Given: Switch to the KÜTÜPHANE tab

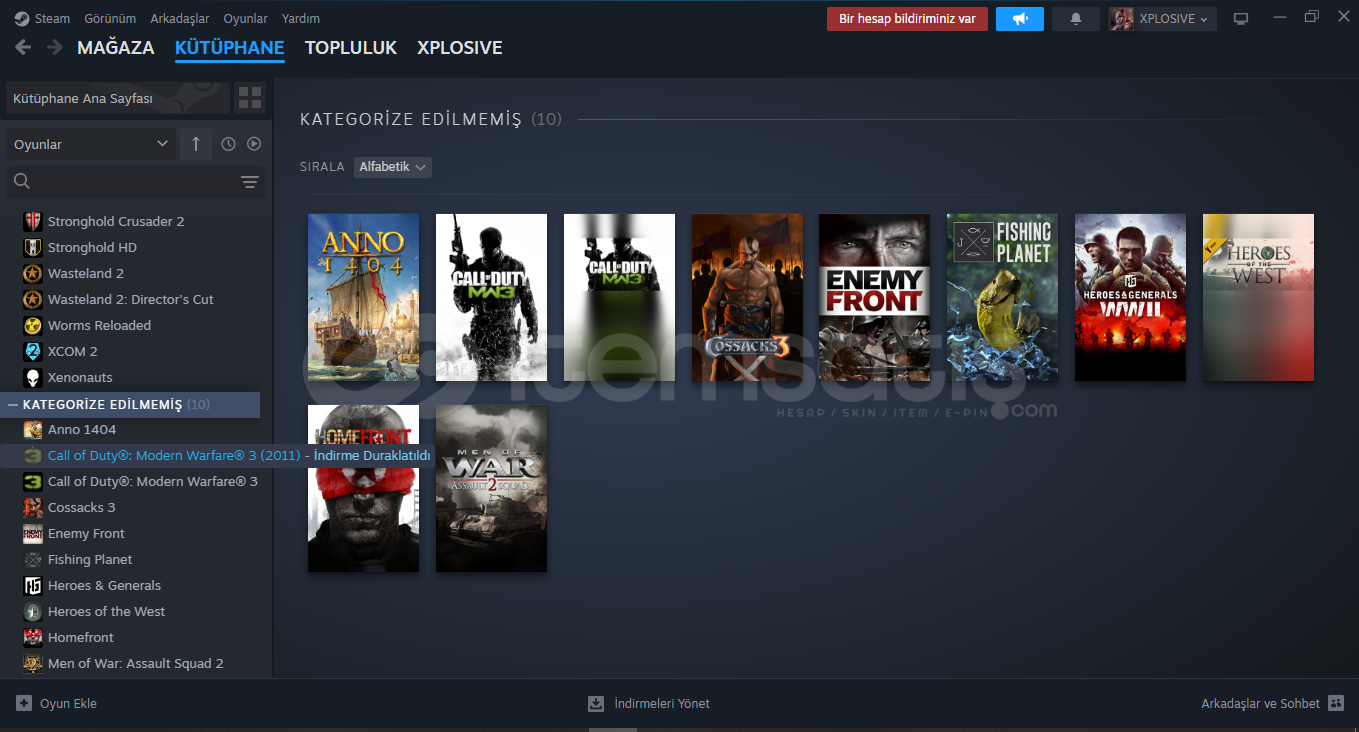Looking at the screenshot, I should point(229,48).
